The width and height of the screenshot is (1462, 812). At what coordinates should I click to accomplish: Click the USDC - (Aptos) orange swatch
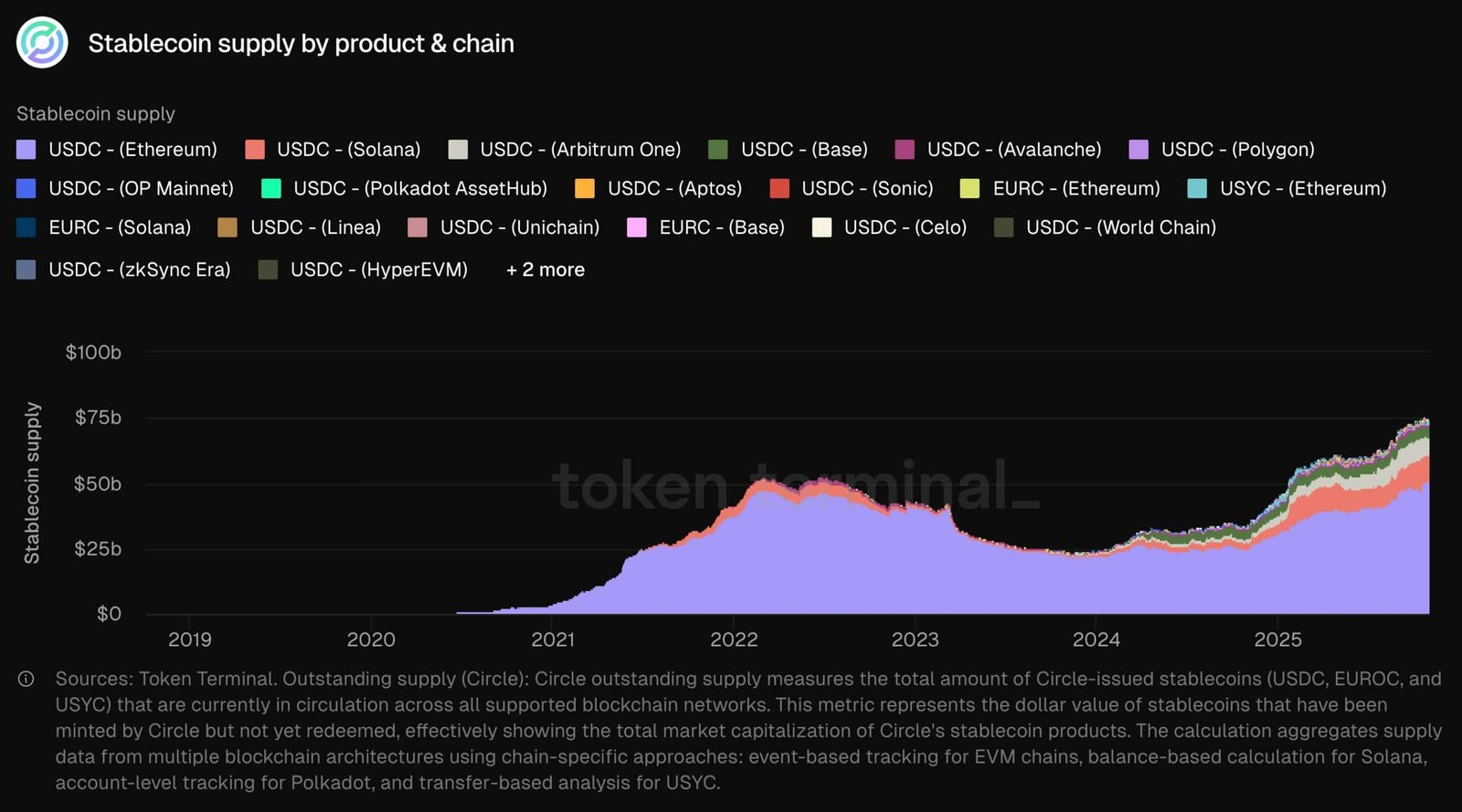point(585,188)
